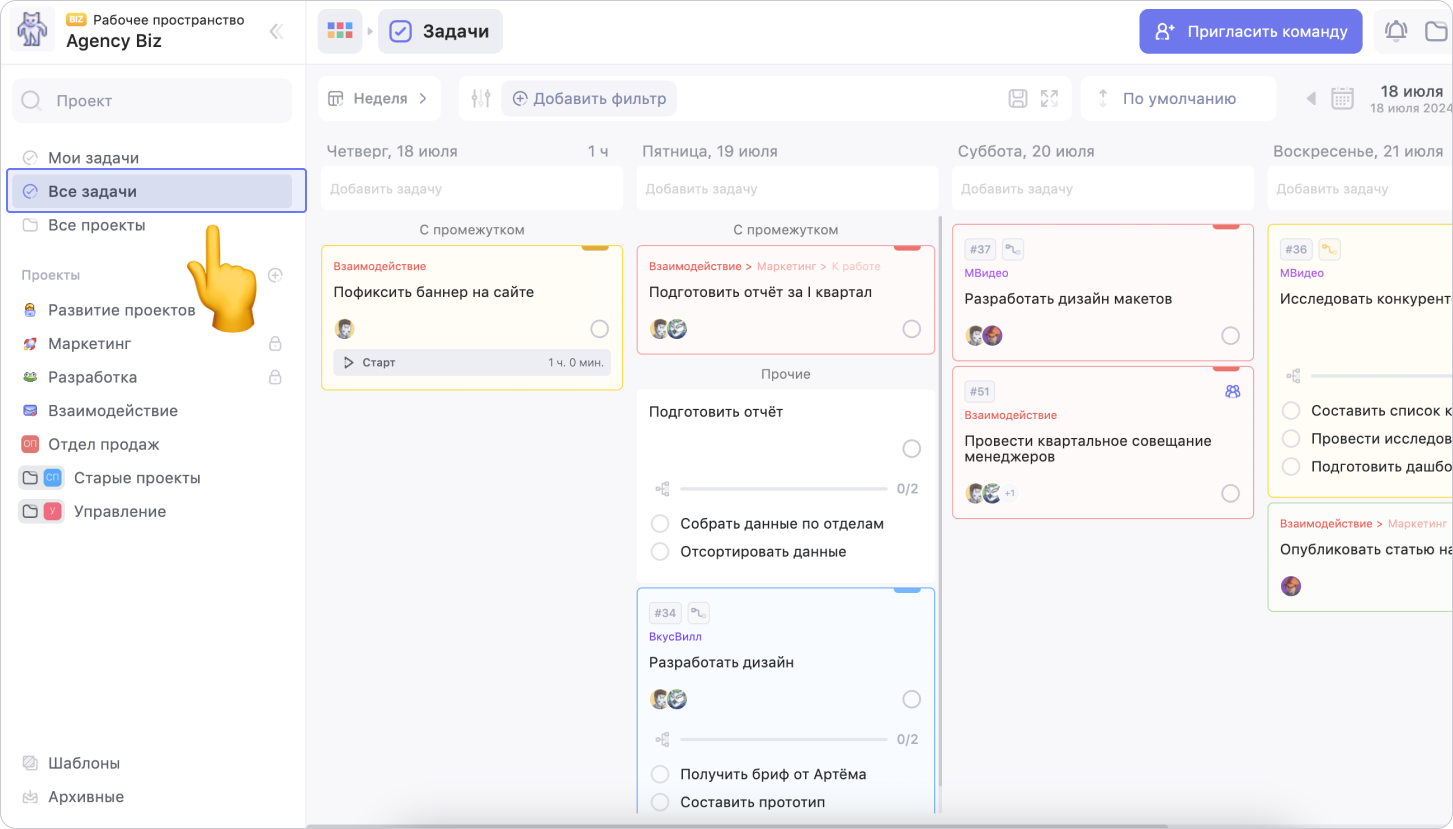The width and height of the screenshot is (1453, 829).
Task: Select 'Все проекты' in the sidebar
Action: coord(96,226)
